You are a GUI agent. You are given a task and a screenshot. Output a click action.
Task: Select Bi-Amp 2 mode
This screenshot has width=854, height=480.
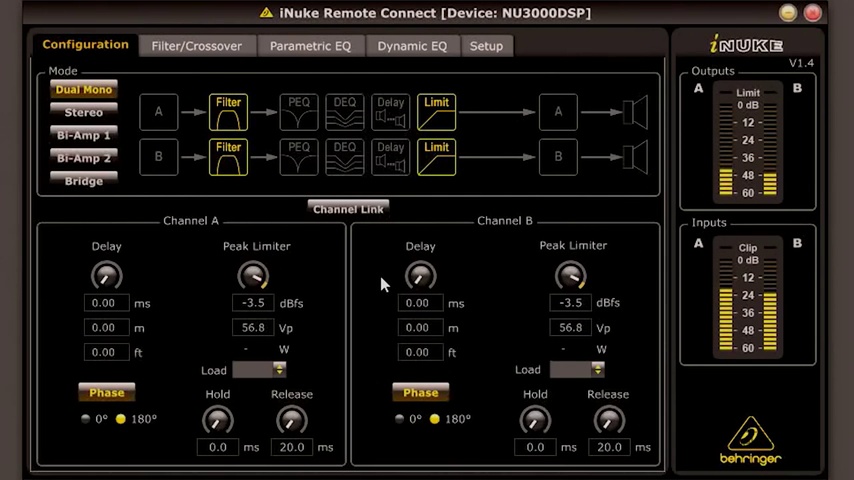83,158
